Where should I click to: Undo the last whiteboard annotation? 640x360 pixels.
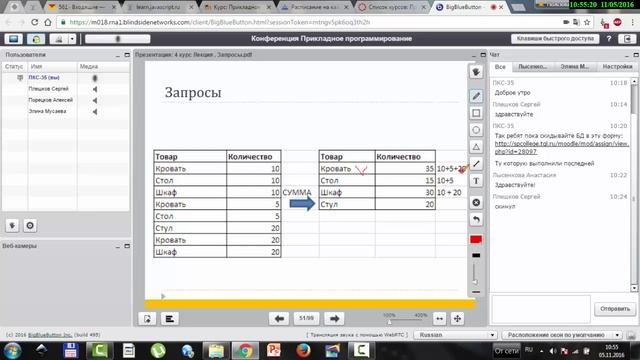coord(476,219)
